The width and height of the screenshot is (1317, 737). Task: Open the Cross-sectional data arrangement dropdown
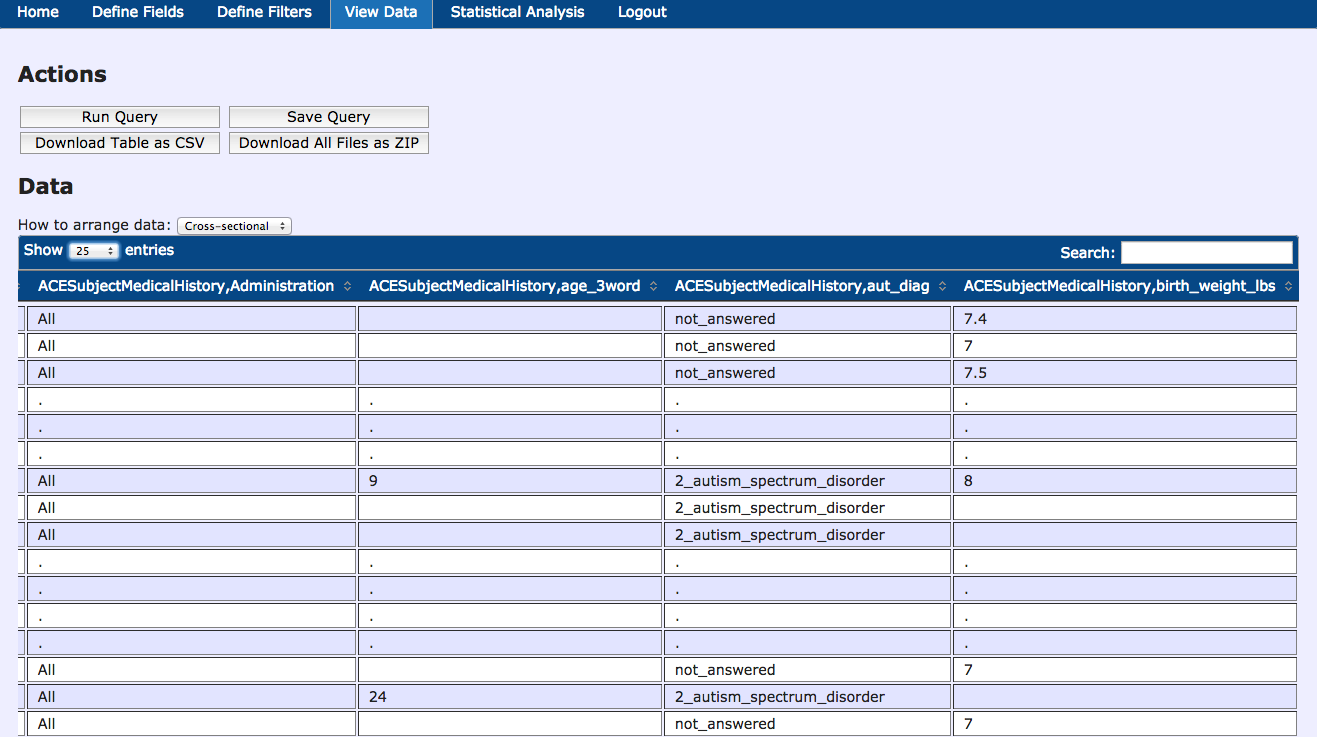click(234, 226)
